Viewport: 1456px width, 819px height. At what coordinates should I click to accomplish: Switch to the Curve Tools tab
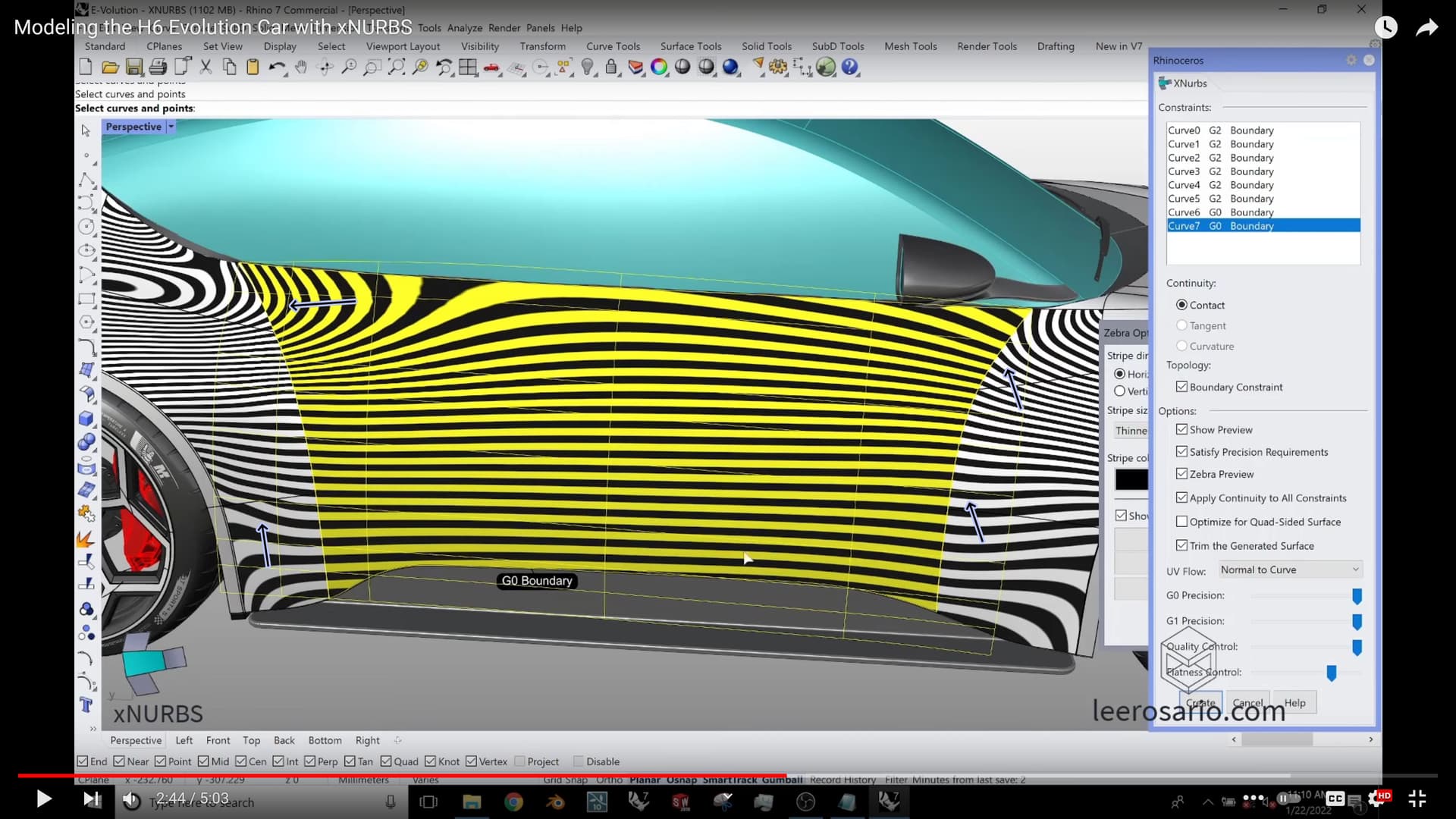(x=613, y=46)
